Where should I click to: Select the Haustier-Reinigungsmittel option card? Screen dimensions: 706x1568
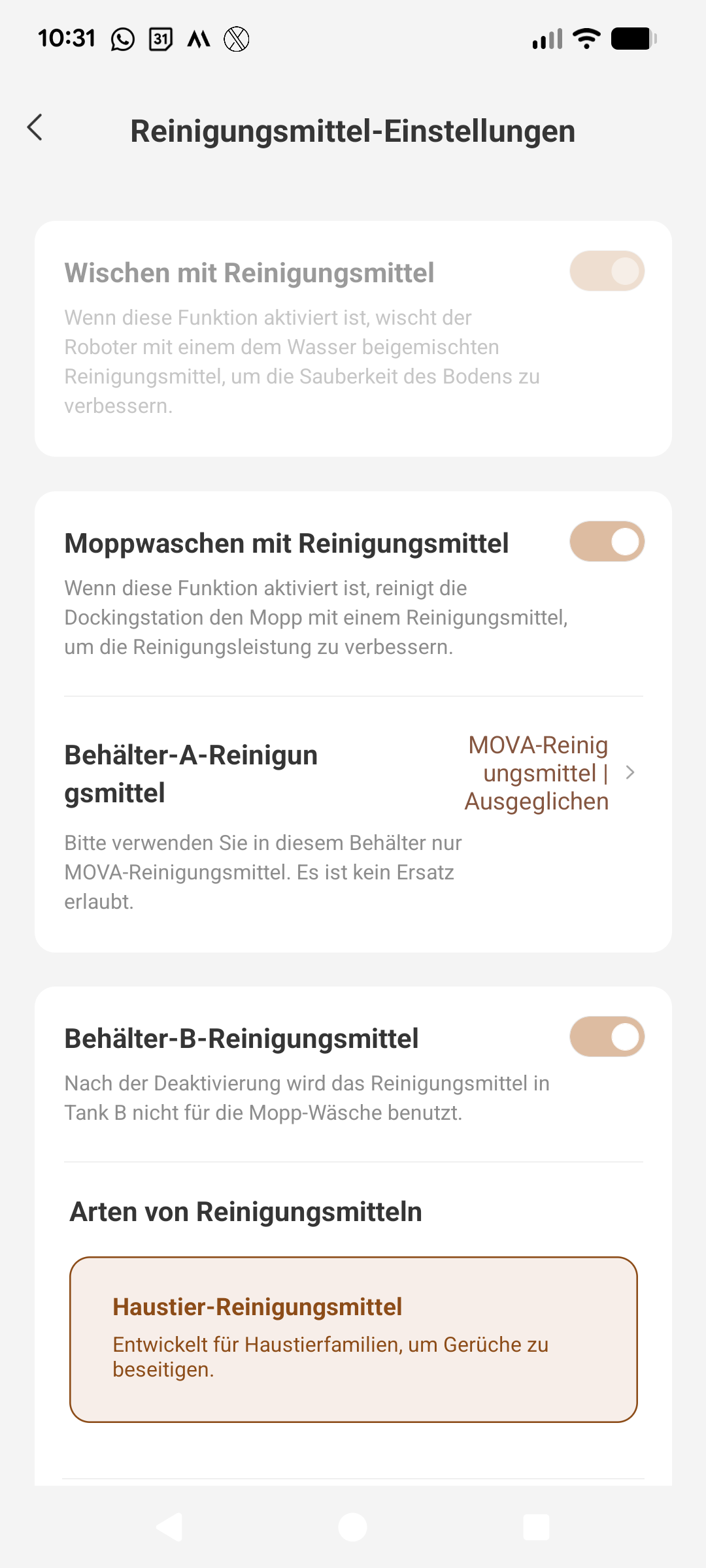[x=353, y=1339]
